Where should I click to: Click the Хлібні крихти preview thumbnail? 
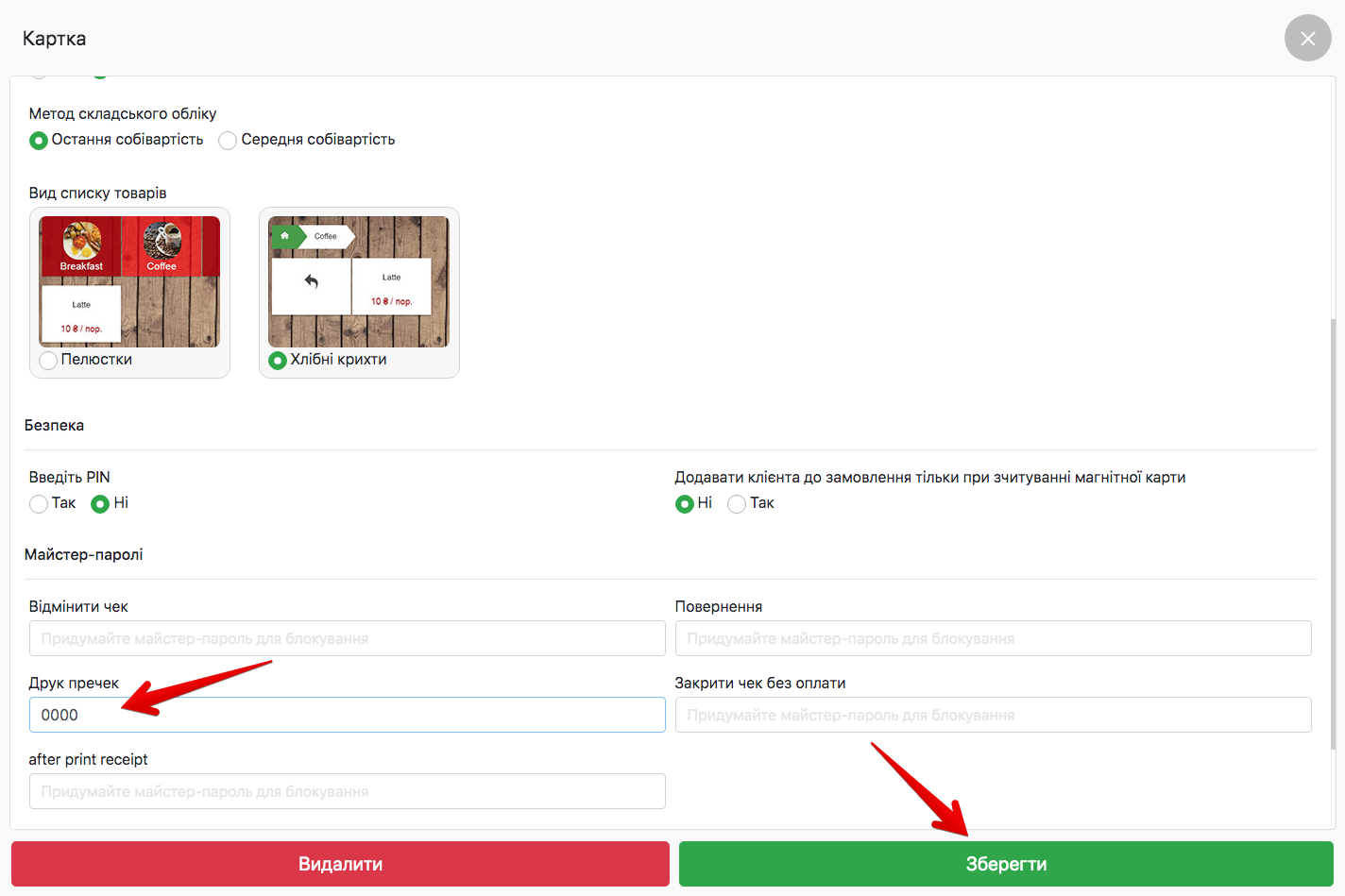tap(359, 281)
